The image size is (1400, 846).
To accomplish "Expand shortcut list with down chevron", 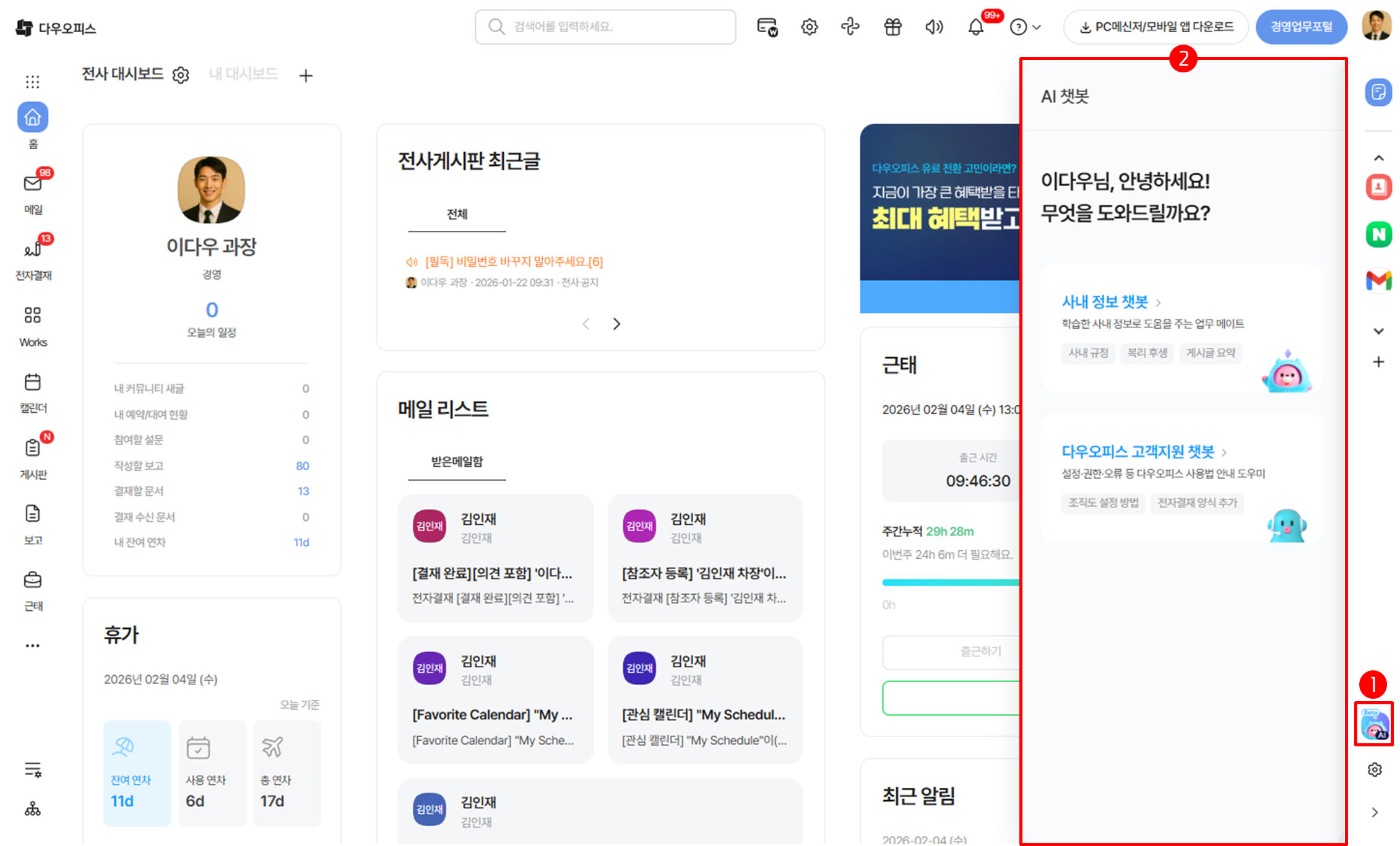I will tap(1378, 331).
